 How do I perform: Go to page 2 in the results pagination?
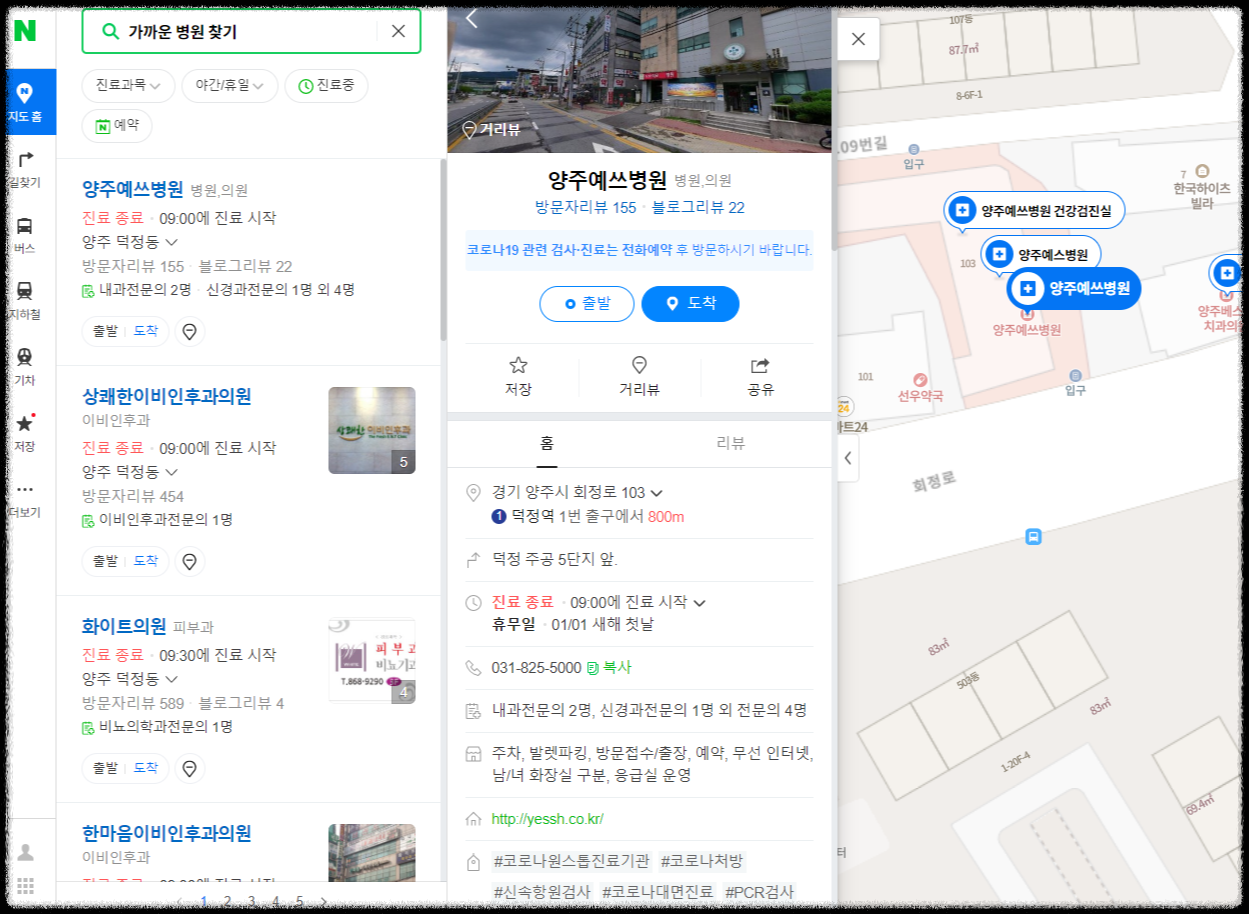tap(228, 900)
